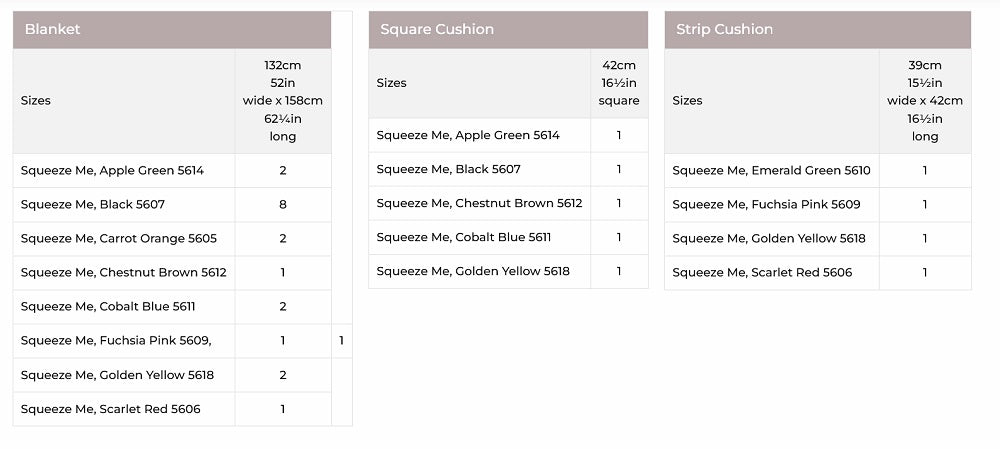Screen dimensions: 1000x449
Task: Click the Square Cushion table header
Action: [436, 29]
